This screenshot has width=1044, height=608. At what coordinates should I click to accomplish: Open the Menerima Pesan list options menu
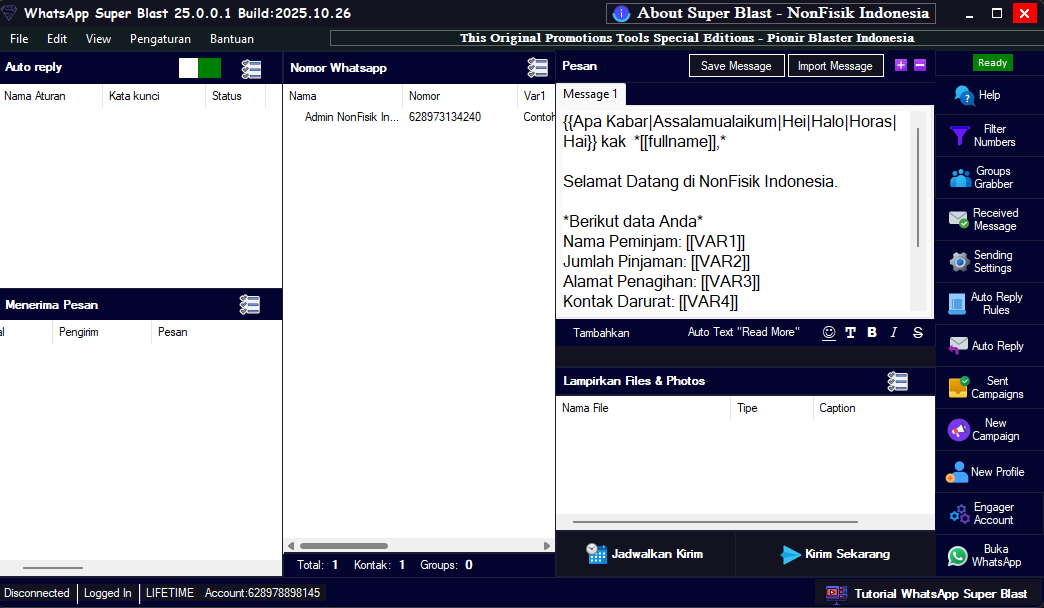point(250,305)
